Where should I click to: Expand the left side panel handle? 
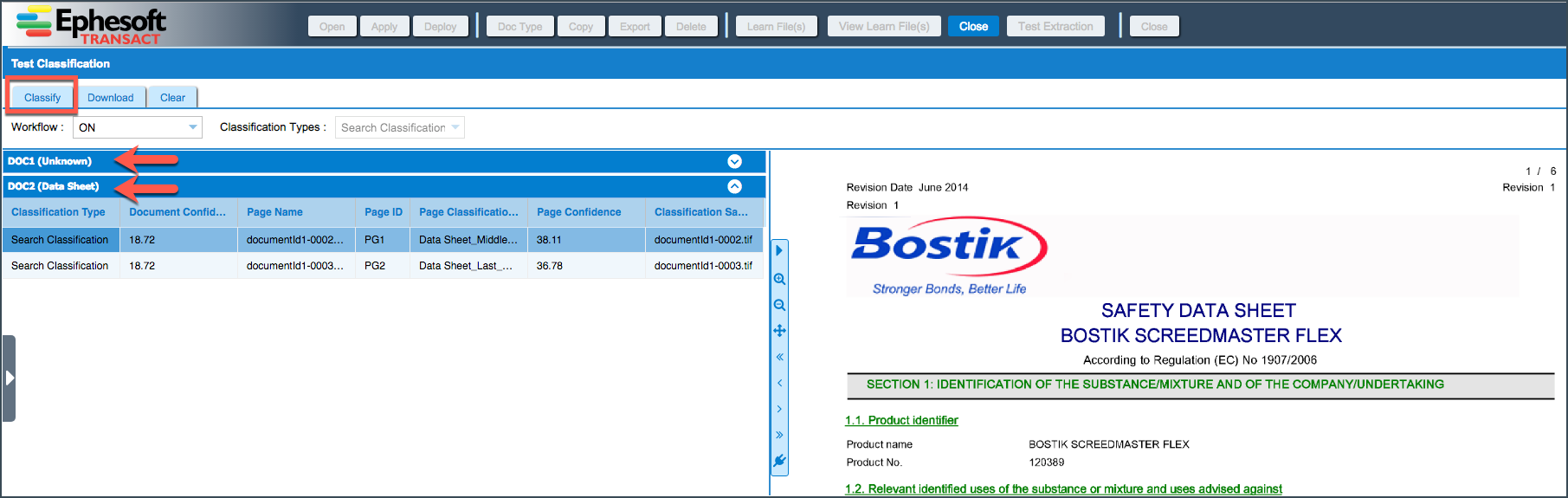[9, 378]
